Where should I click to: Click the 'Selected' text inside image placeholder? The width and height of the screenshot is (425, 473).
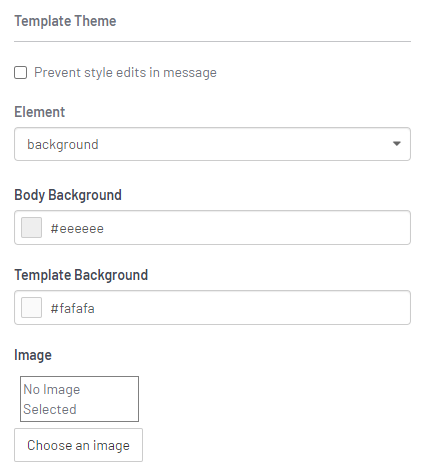[50, 409]
